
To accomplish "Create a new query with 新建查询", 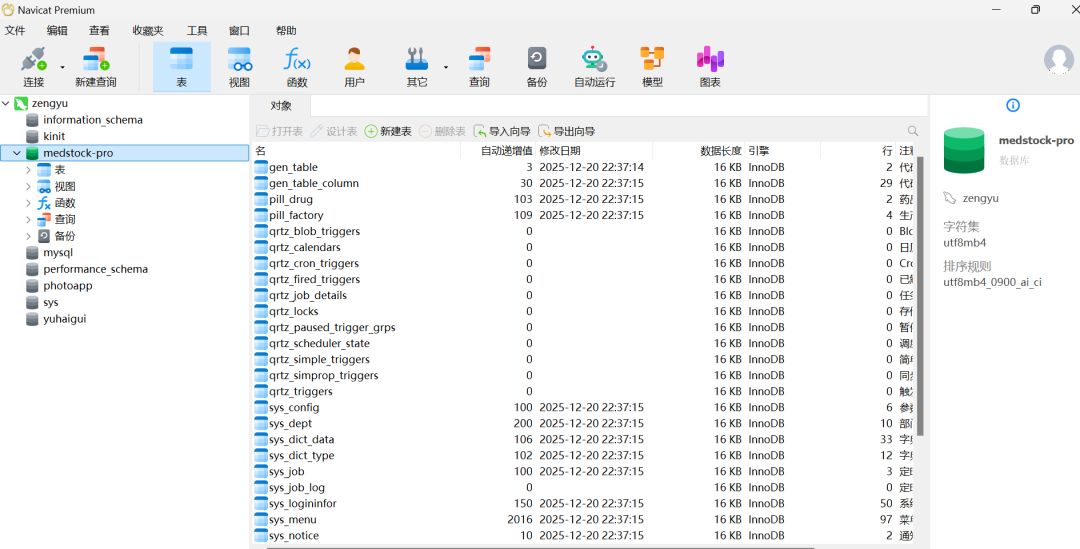I will tap(96, 67).
